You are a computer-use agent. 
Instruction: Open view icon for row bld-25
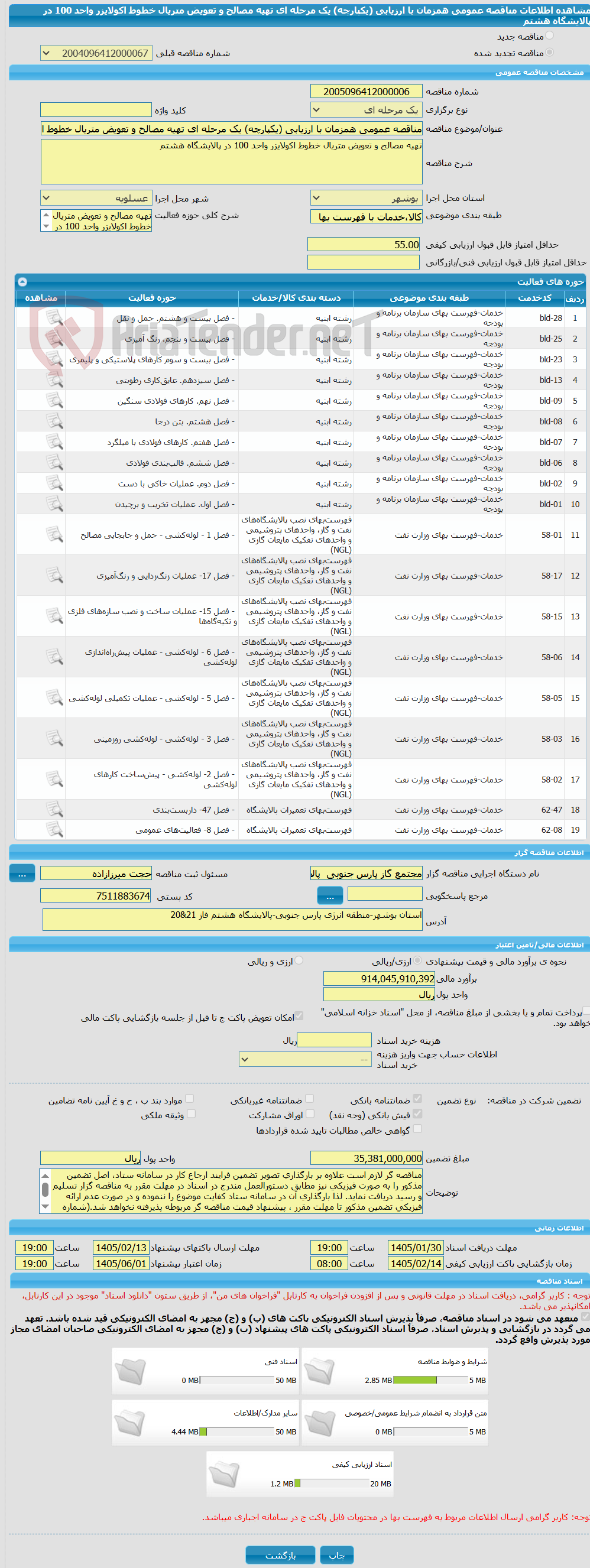point(55,339)
